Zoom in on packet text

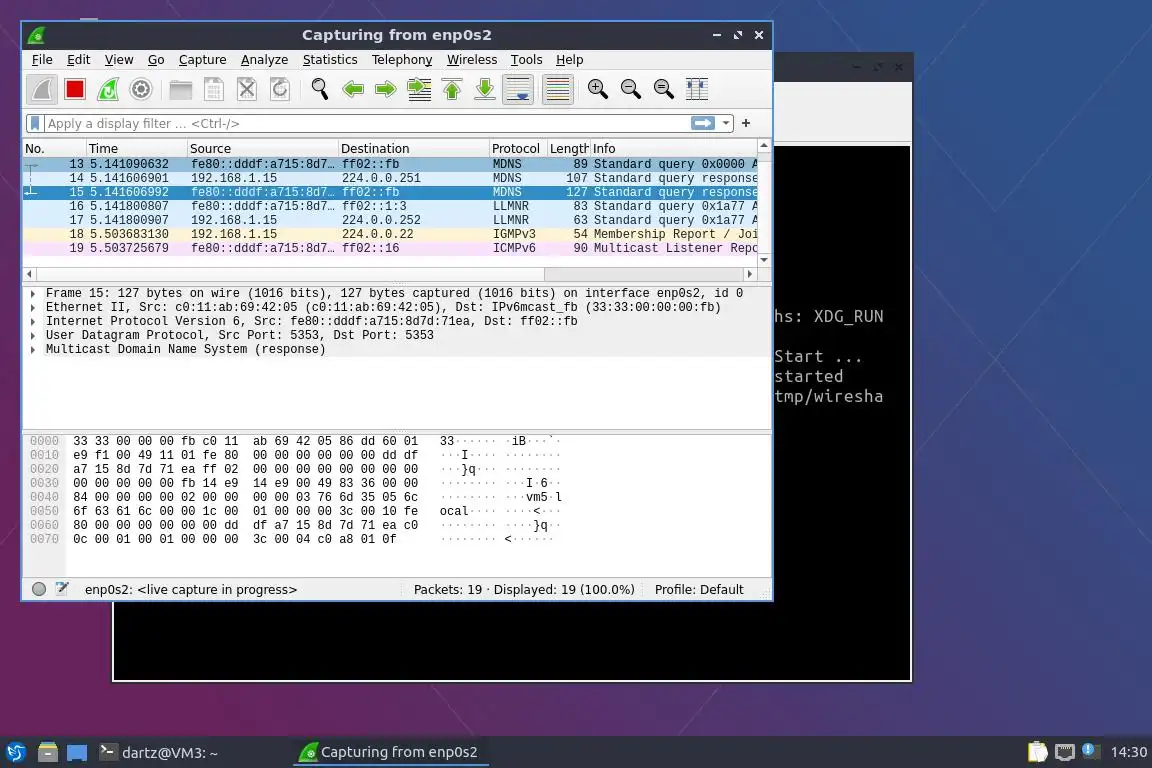[598, 90]
